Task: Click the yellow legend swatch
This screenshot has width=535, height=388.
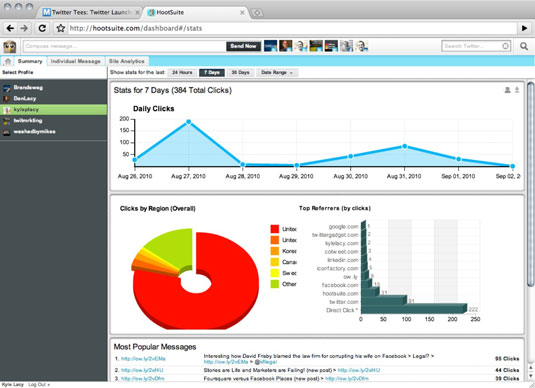Action: pos(275,273)
